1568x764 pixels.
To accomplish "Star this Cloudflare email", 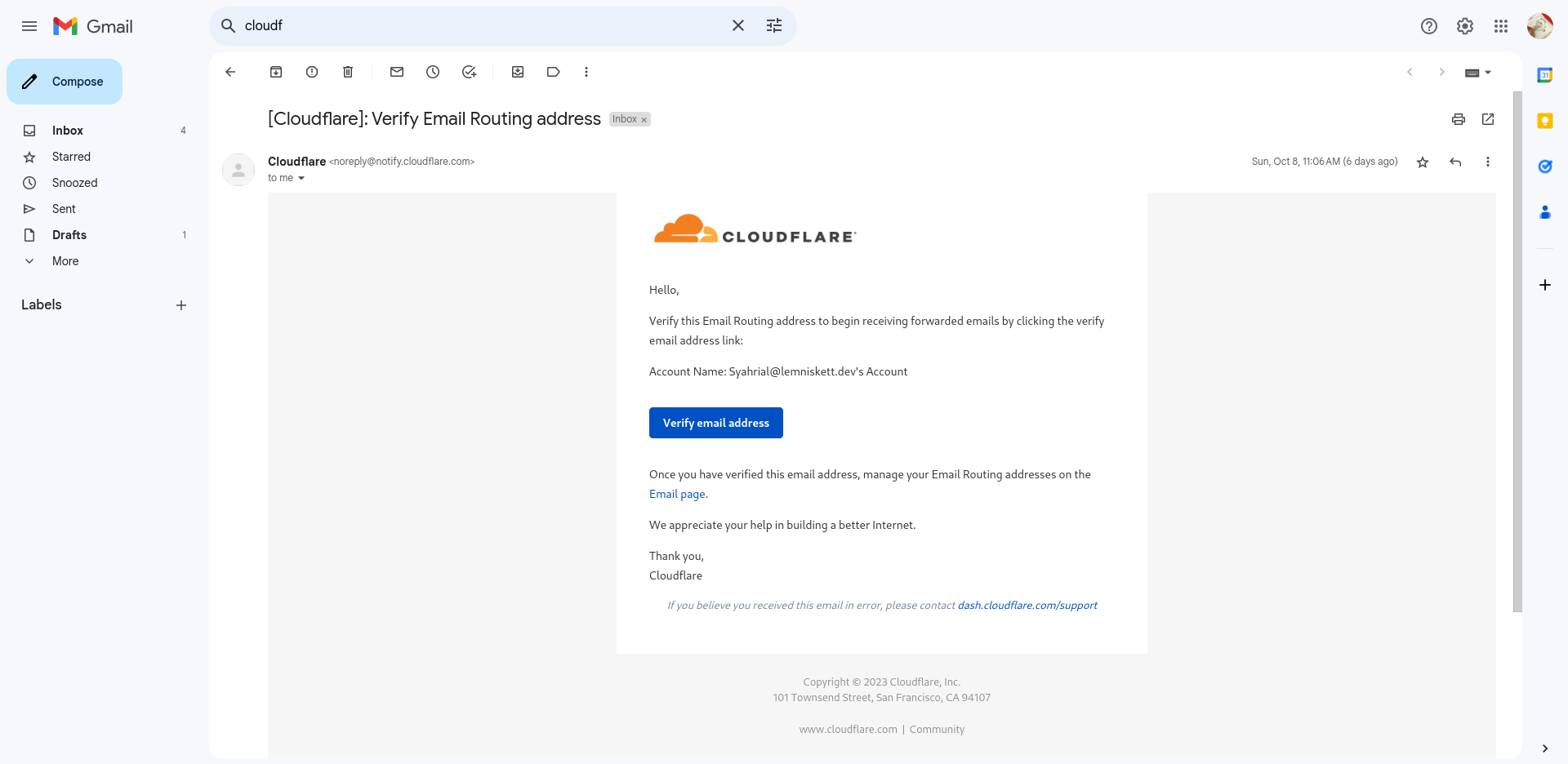I will pyautogui.click(x=1423, y=162).
